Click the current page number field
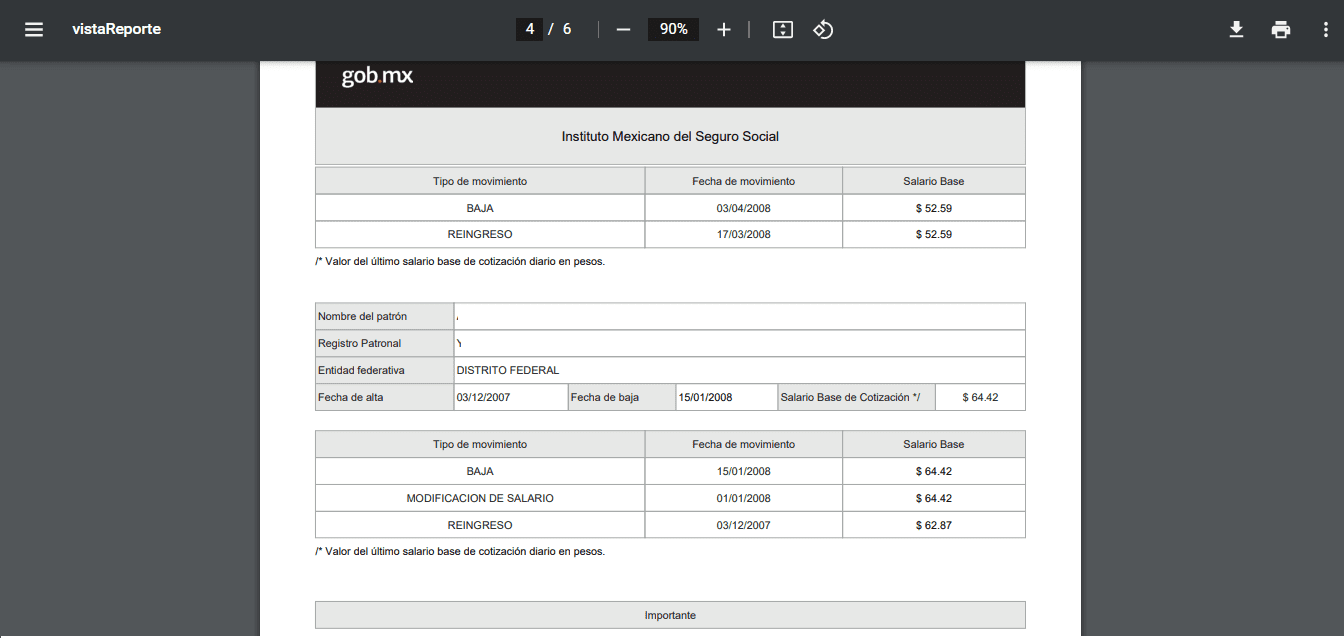Screen dimensions: 1344x638 click(529, 29)
